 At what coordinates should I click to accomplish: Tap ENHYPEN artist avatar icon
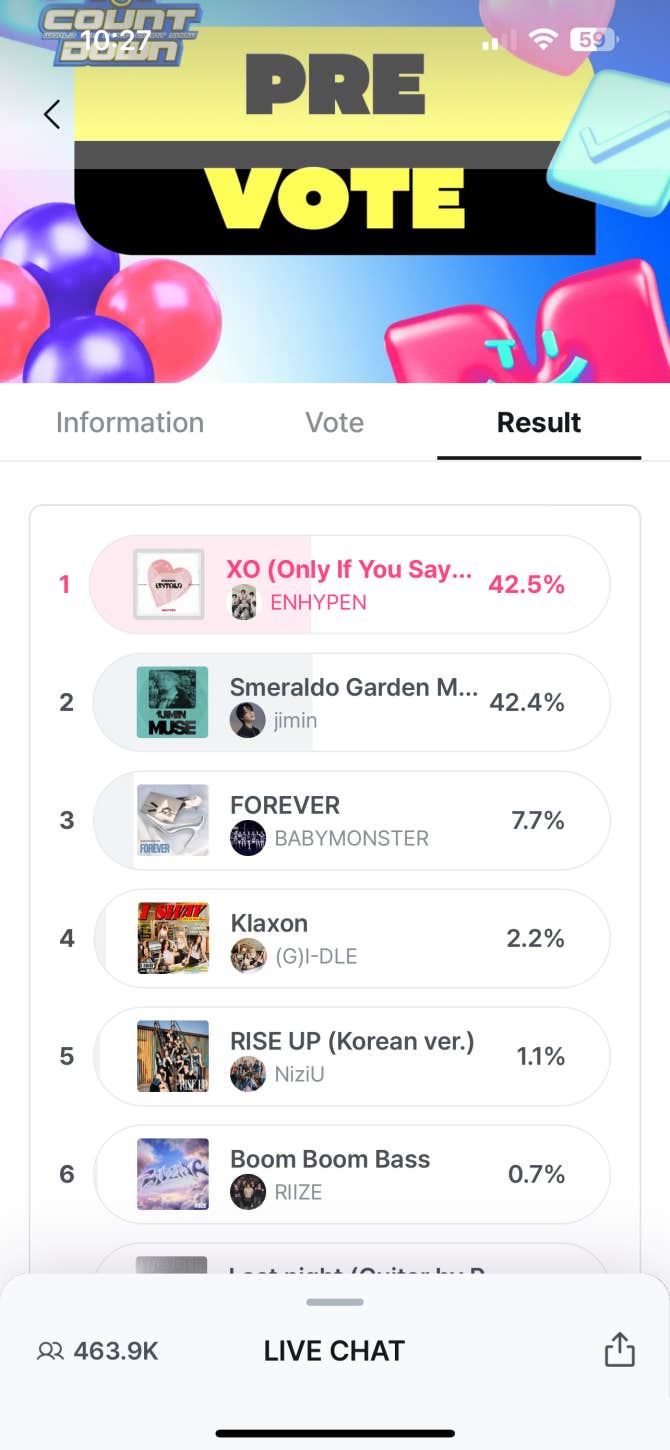pyautogui.click(x=244, y=602)
